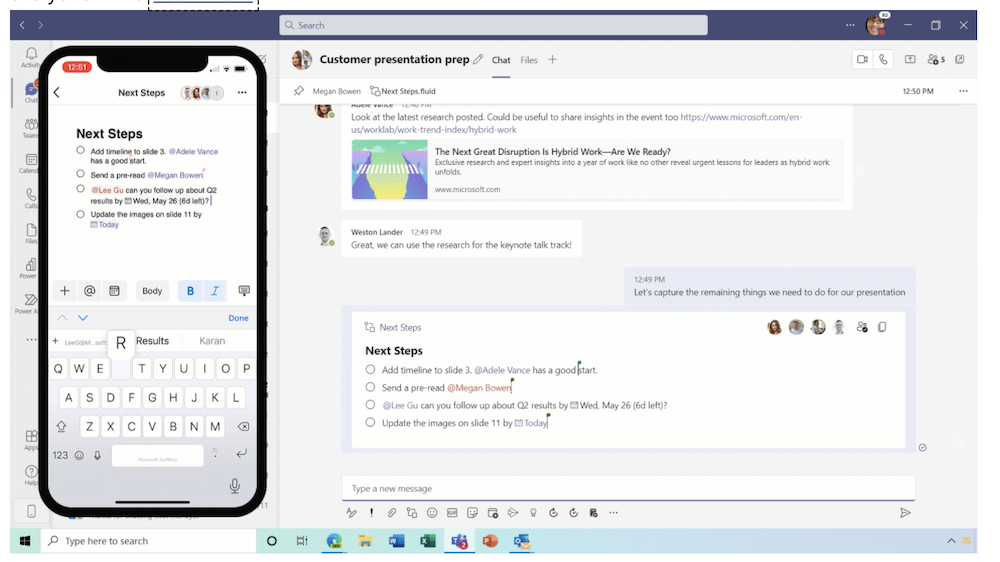Choose the 'Results' keyboard suggestion
This screenshot has height=562, width=1000.
152,341
